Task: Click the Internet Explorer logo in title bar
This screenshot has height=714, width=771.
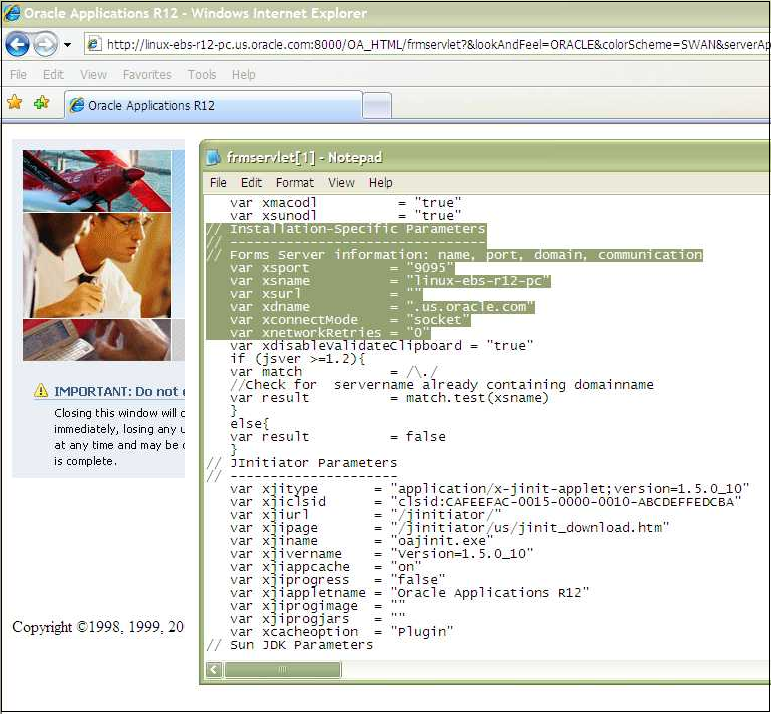Action: (x=12, y=13)
